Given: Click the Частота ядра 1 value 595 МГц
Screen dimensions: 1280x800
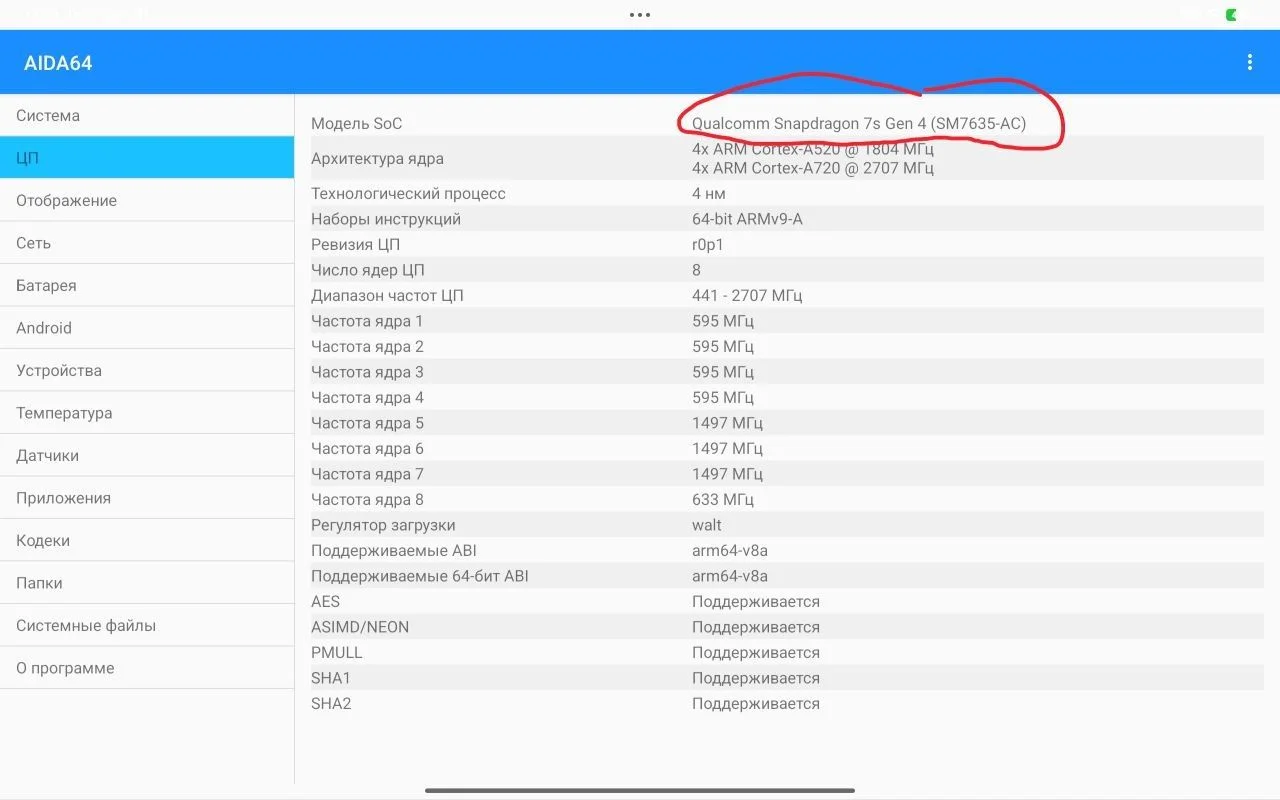Looking at the screenshot, I should (723, 321).
